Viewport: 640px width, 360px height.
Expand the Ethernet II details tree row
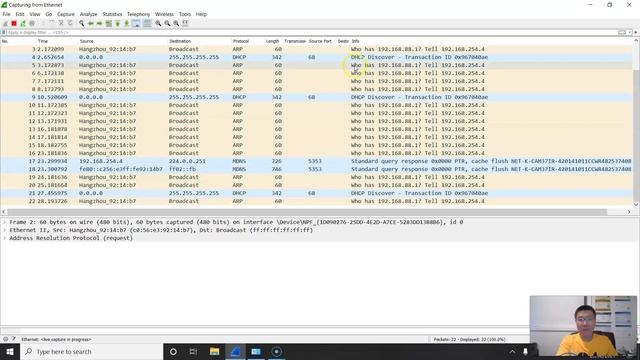point(4,230)
